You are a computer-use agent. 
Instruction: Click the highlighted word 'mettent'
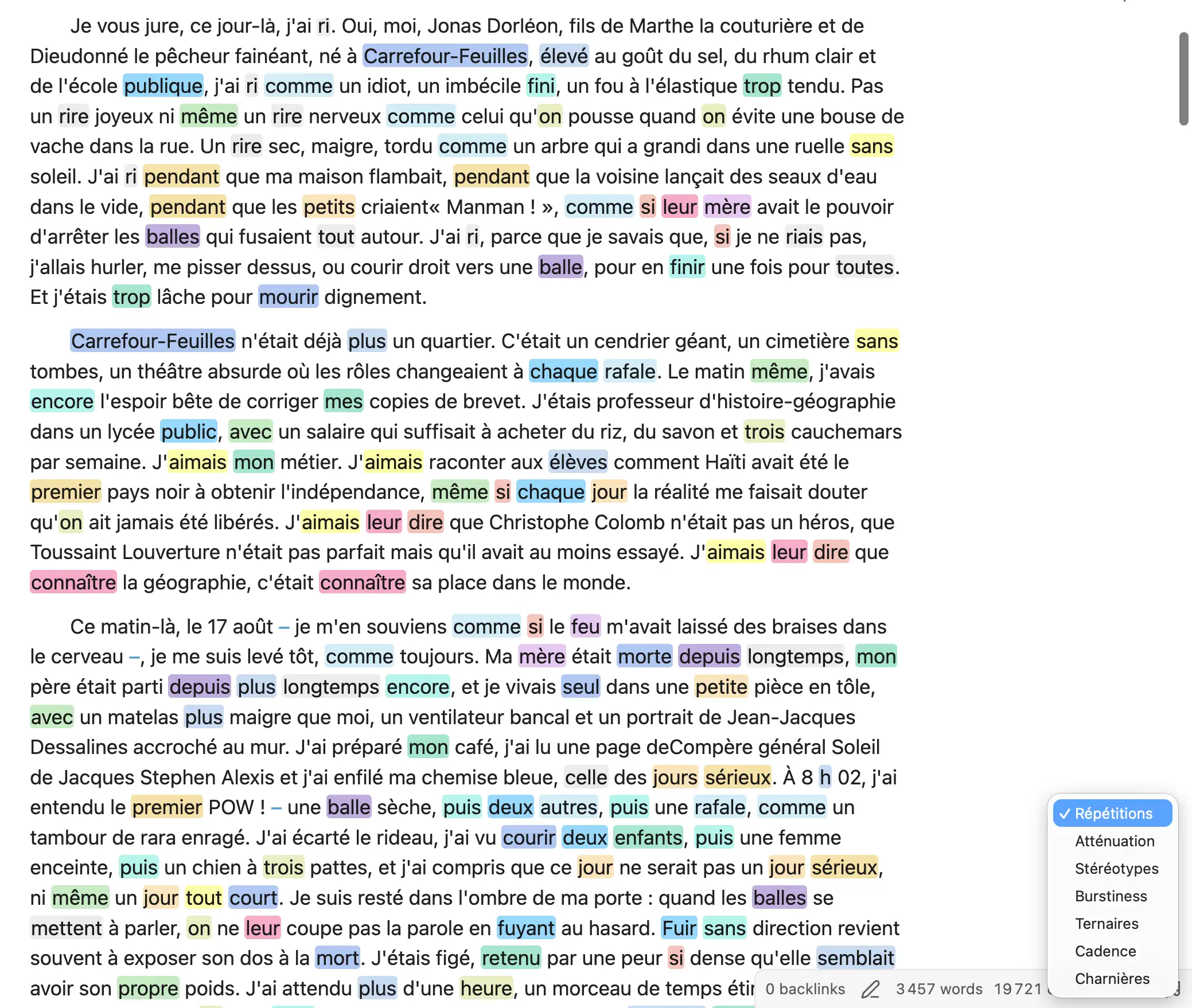[x=66, y=928]
